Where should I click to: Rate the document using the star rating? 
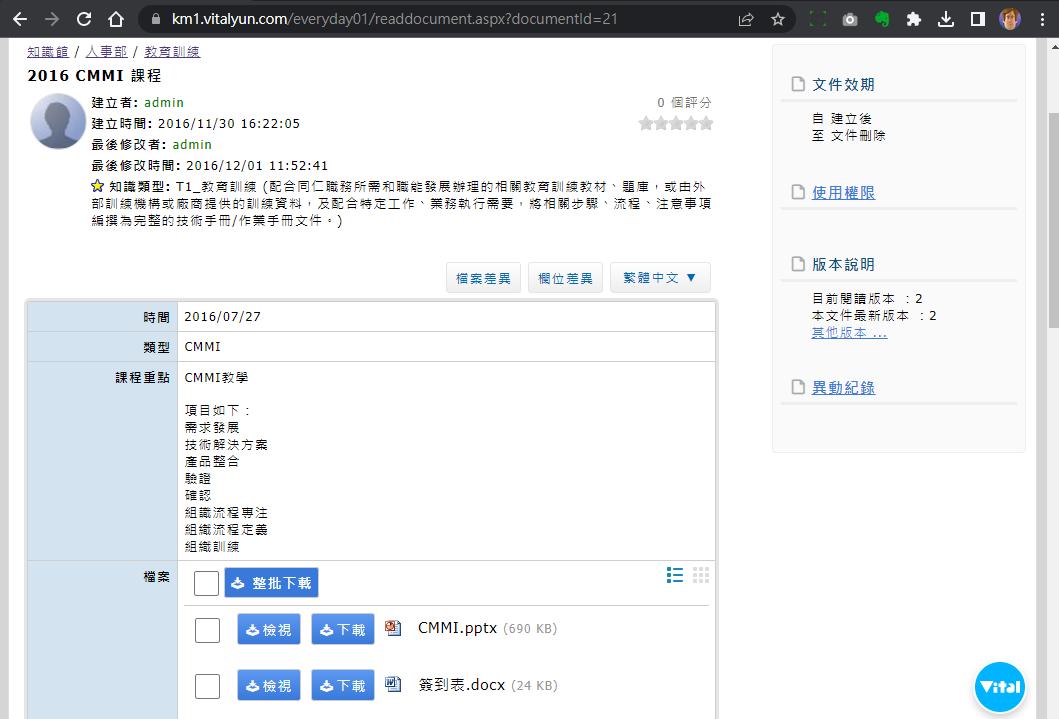[x=676, y=124]
